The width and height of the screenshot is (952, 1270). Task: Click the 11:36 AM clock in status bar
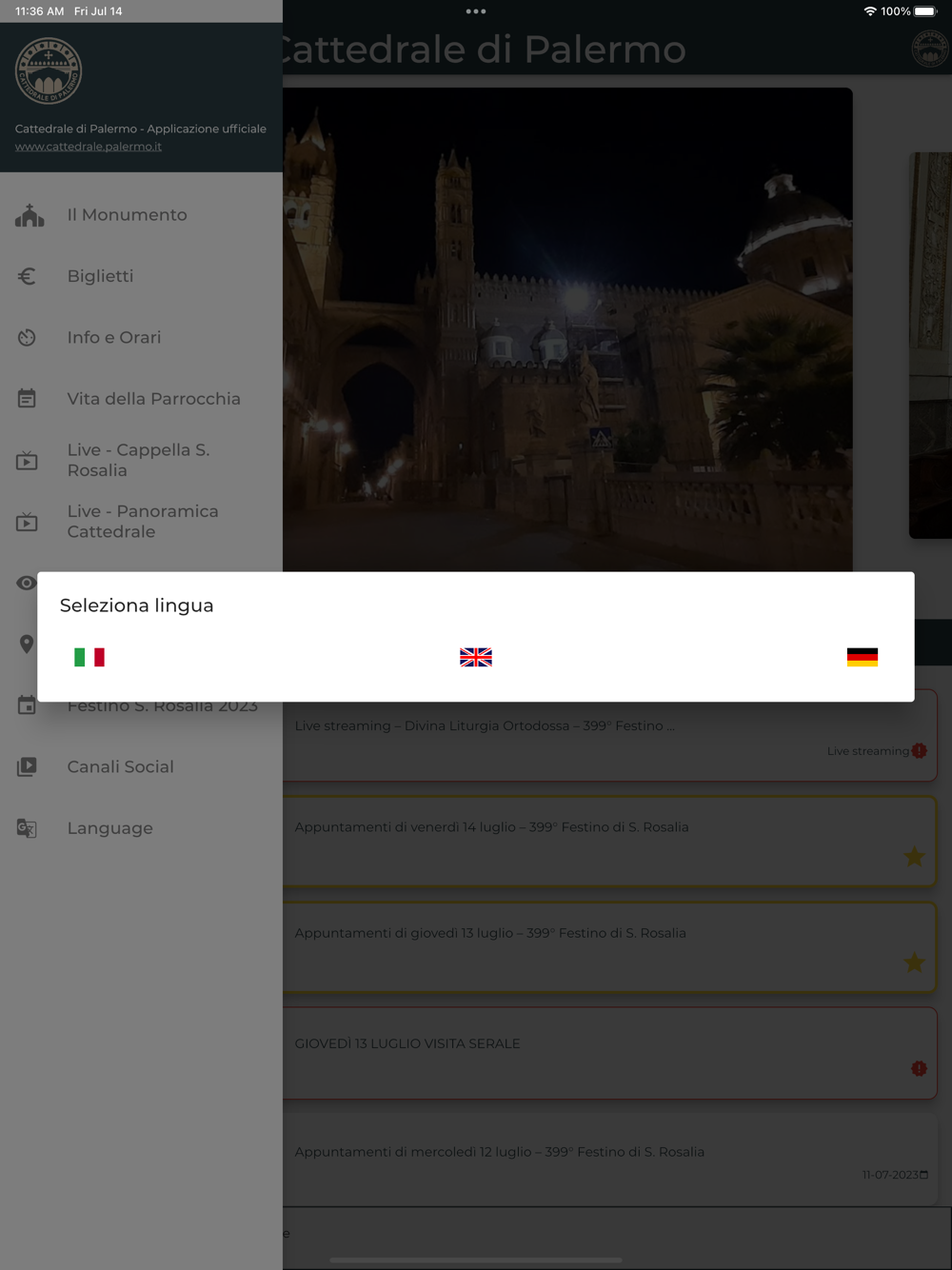(40, 11)
